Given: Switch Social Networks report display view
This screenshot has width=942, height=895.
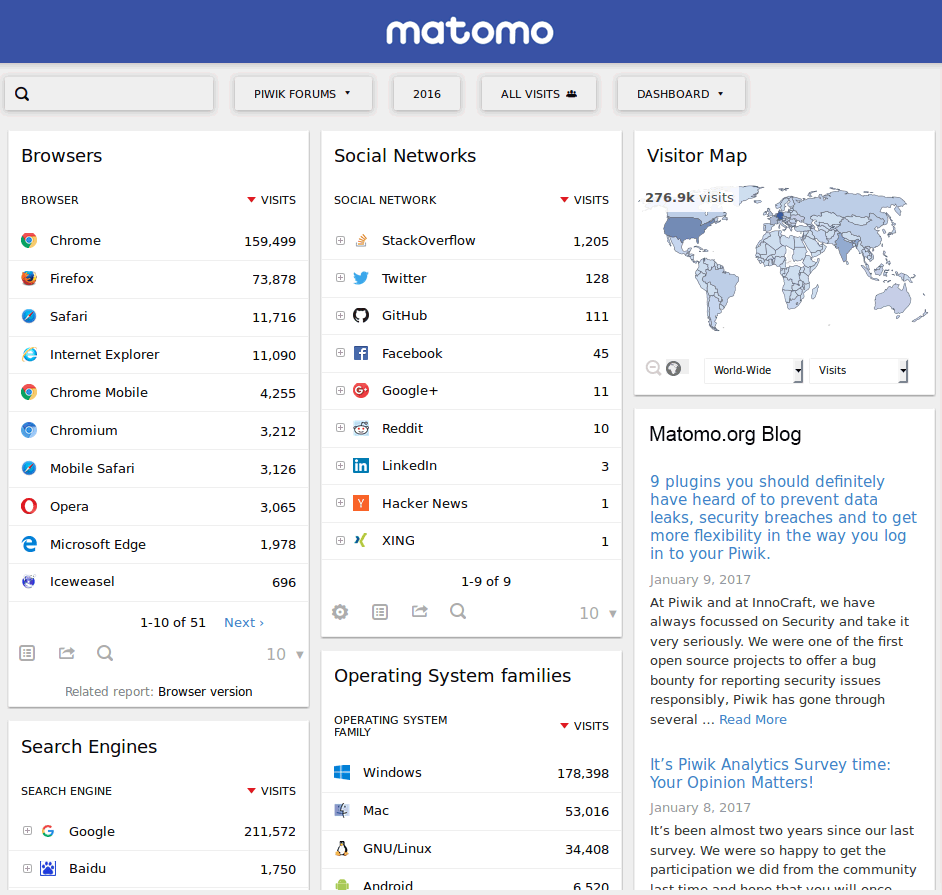Looking at the screenshot, I should pyautogui.click(x=379, y=612).
